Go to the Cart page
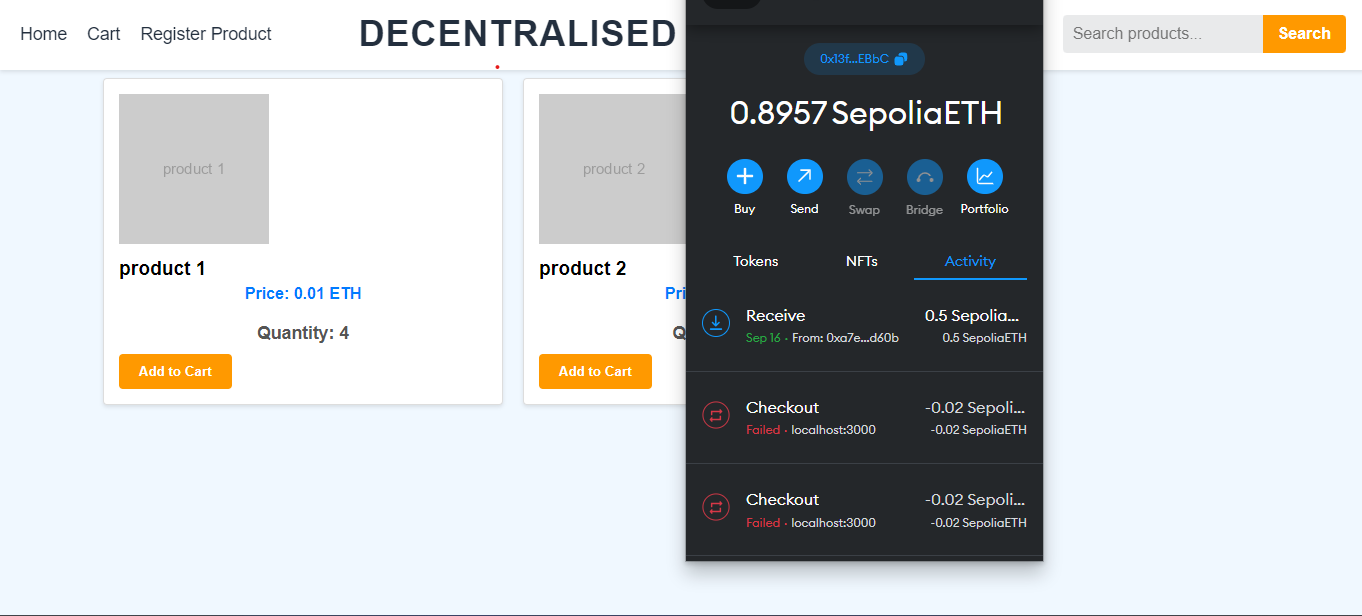The width and height of the screenshot is (1362, 616). coord(103,34)
